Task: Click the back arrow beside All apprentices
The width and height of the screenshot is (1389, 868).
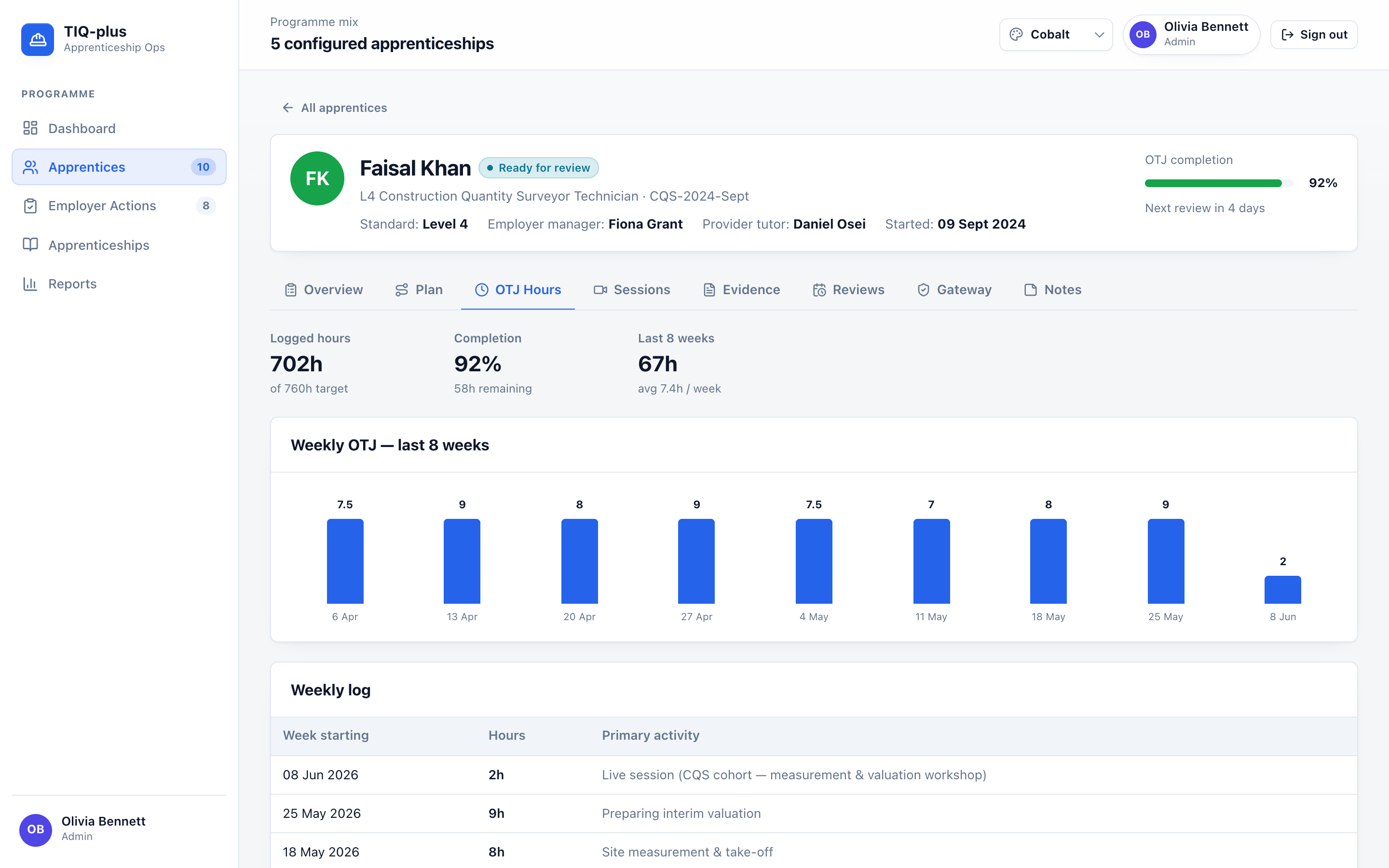Action: pos(287,108)
